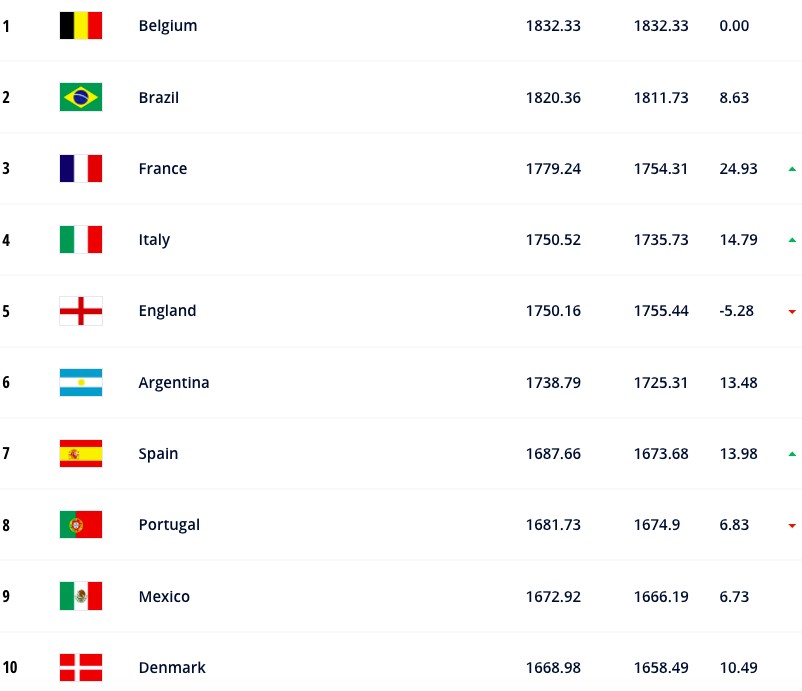Click Spain's green up arrow indicator
Viewport: 802px width, 691px height.
[x=792, y=454]
